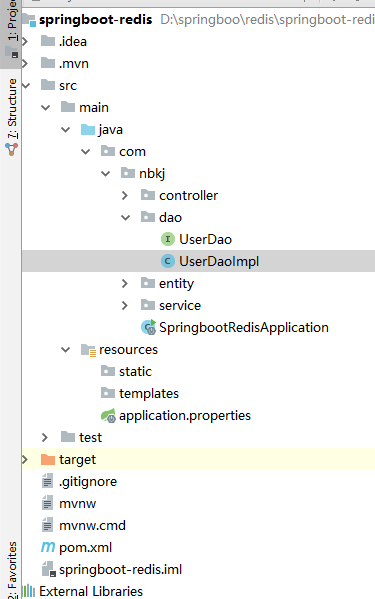The height and width of the screenshot is (599, 375).
Task: Click the orange target folder icon
Action: [x=48, y=459]
